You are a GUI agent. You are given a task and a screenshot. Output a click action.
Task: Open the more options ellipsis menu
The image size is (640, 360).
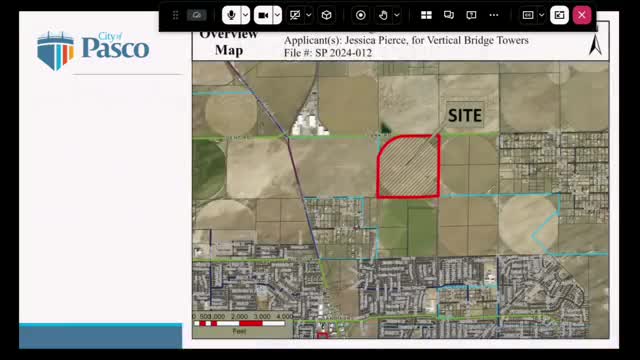pyautogui.click(x=494, y=15)
